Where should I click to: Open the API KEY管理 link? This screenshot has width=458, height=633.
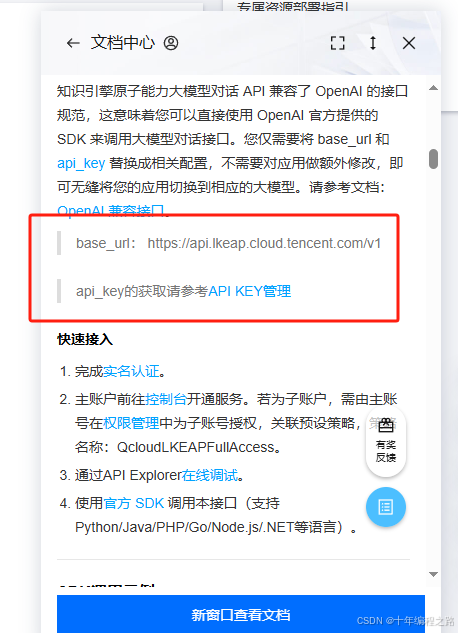pos(249,291)
